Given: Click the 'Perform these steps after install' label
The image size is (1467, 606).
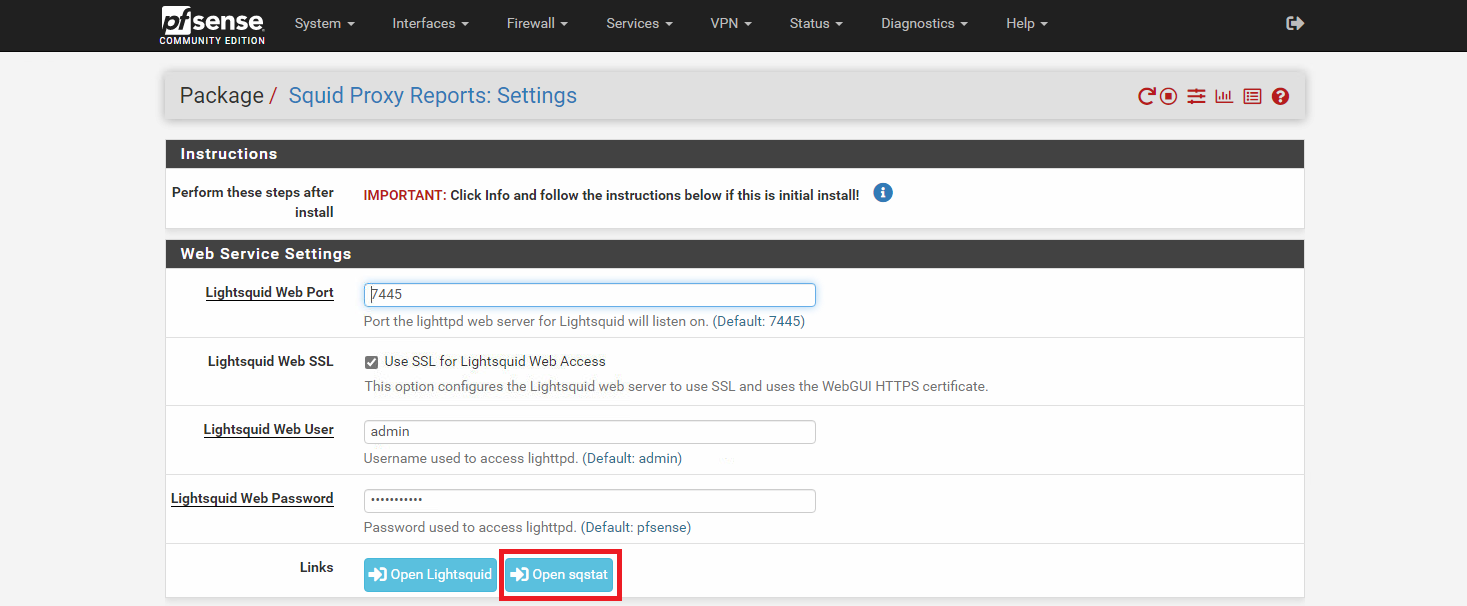Looking at the screenshot, I should coord(253,202).
